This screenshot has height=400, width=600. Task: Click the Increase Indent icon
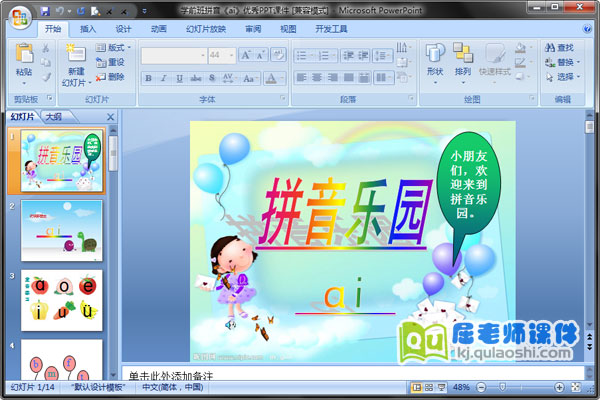pos(363,56)
